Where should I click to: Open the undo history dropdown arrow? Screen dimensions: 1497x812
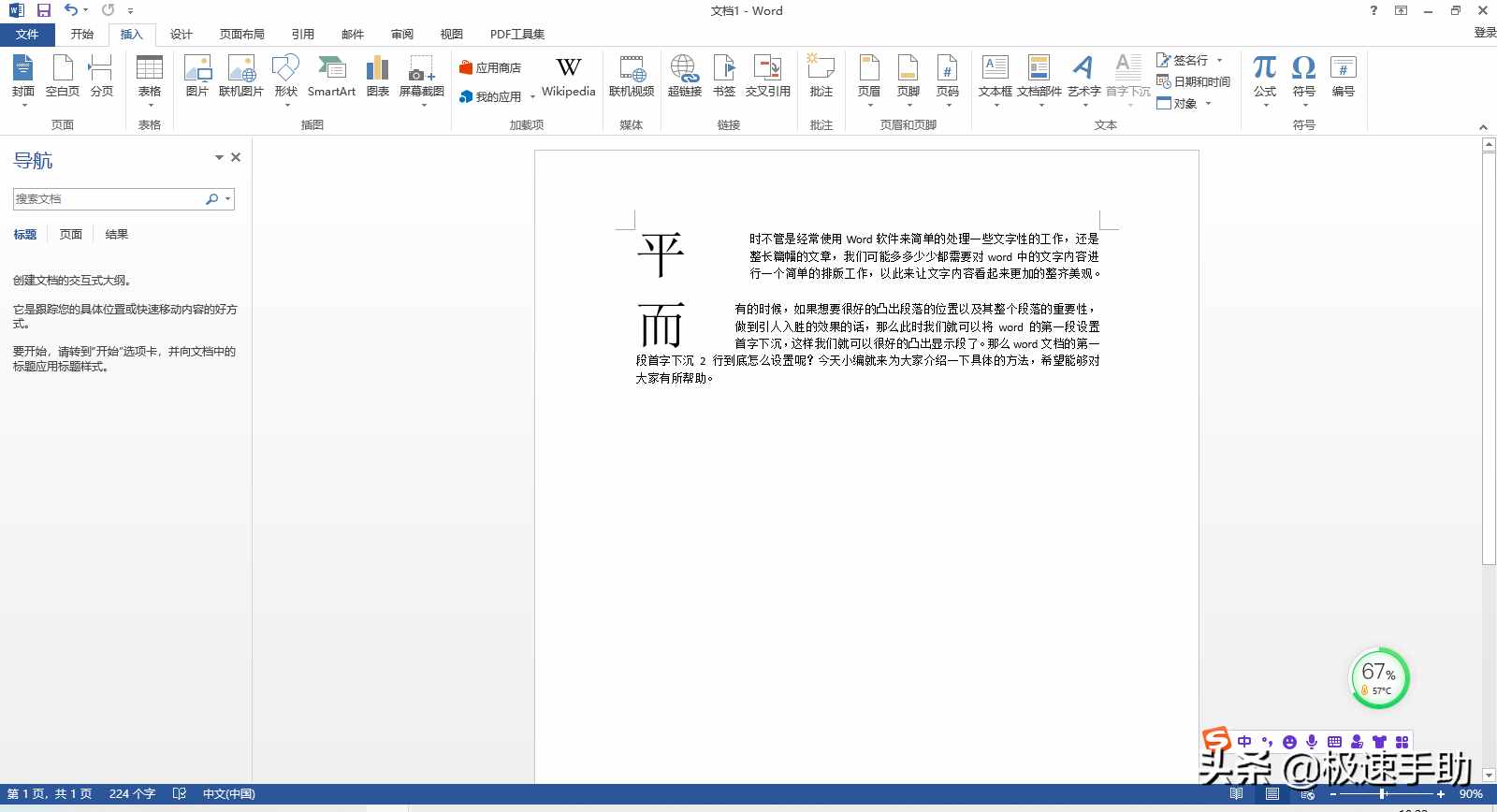point(85,10)
